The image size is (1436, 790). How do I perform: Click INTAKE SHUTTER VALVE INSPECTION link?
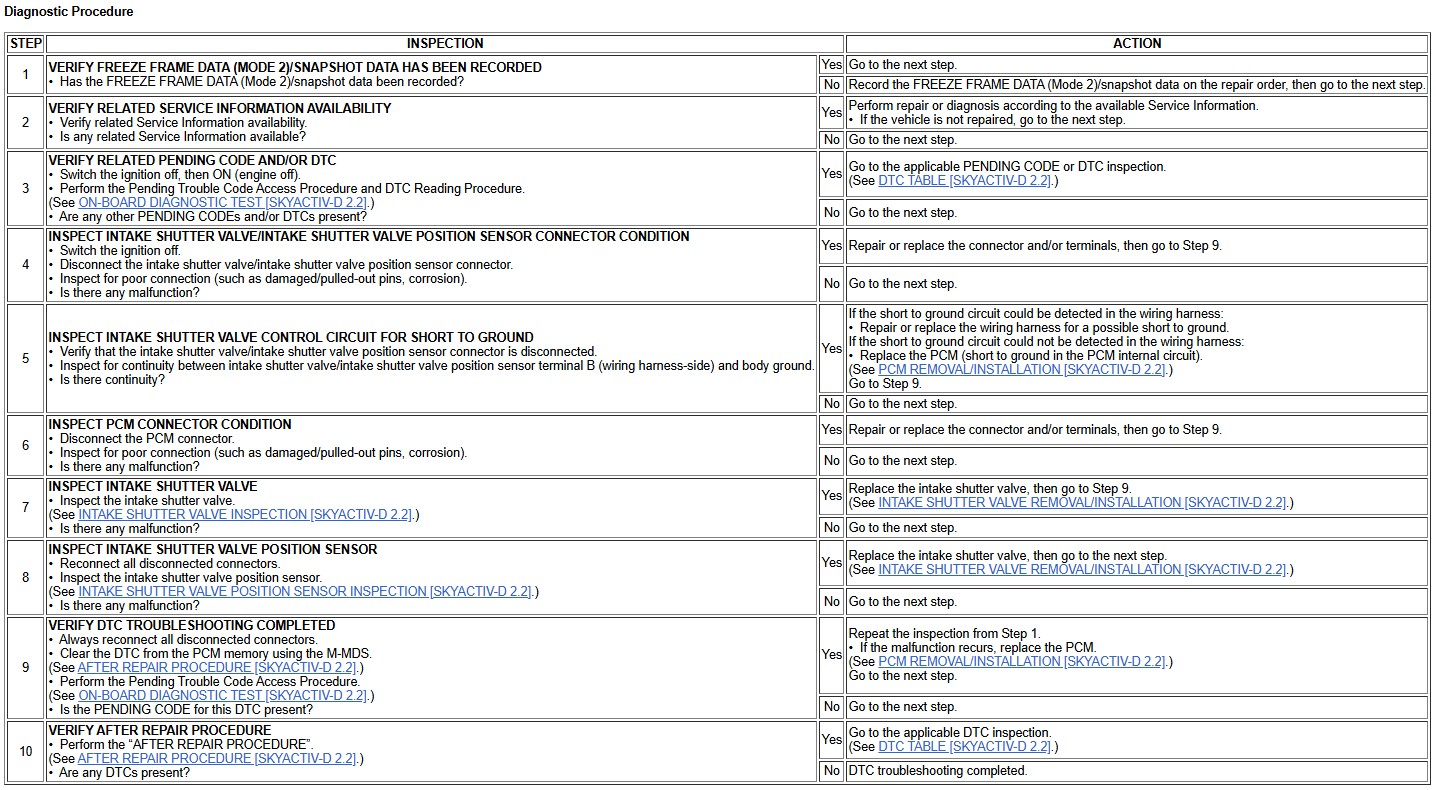tap(245, 514)
